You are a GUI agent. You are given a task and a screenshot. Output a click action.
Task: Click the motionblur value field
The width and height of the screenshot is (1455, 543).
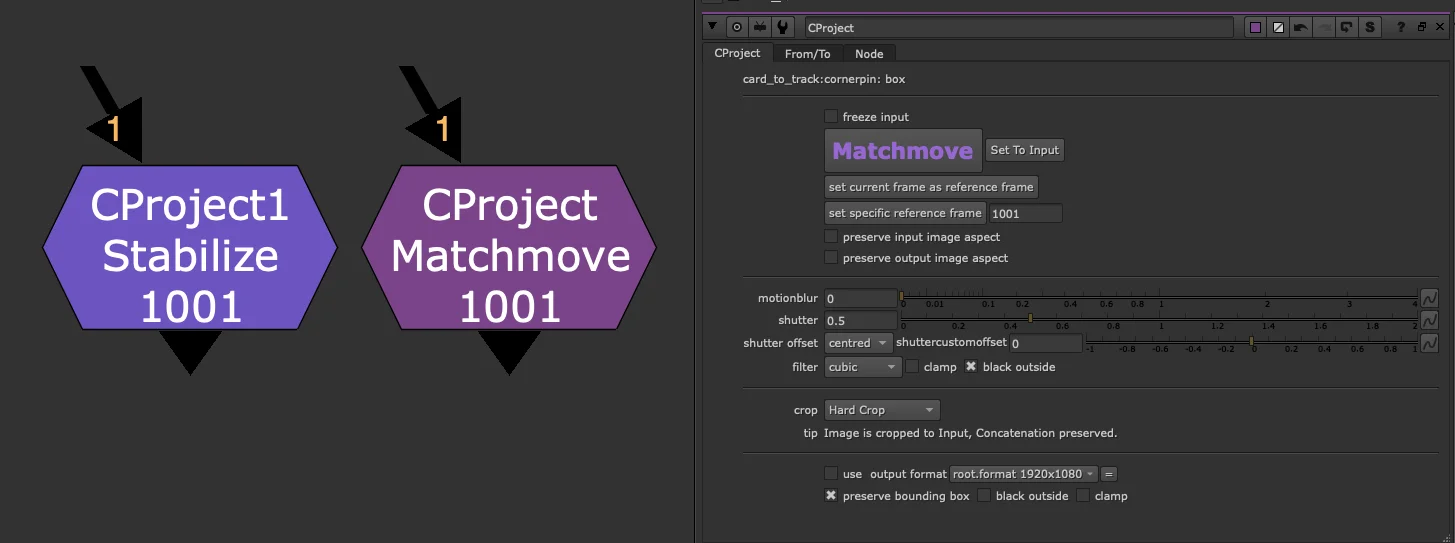click(x=860, y=298)
